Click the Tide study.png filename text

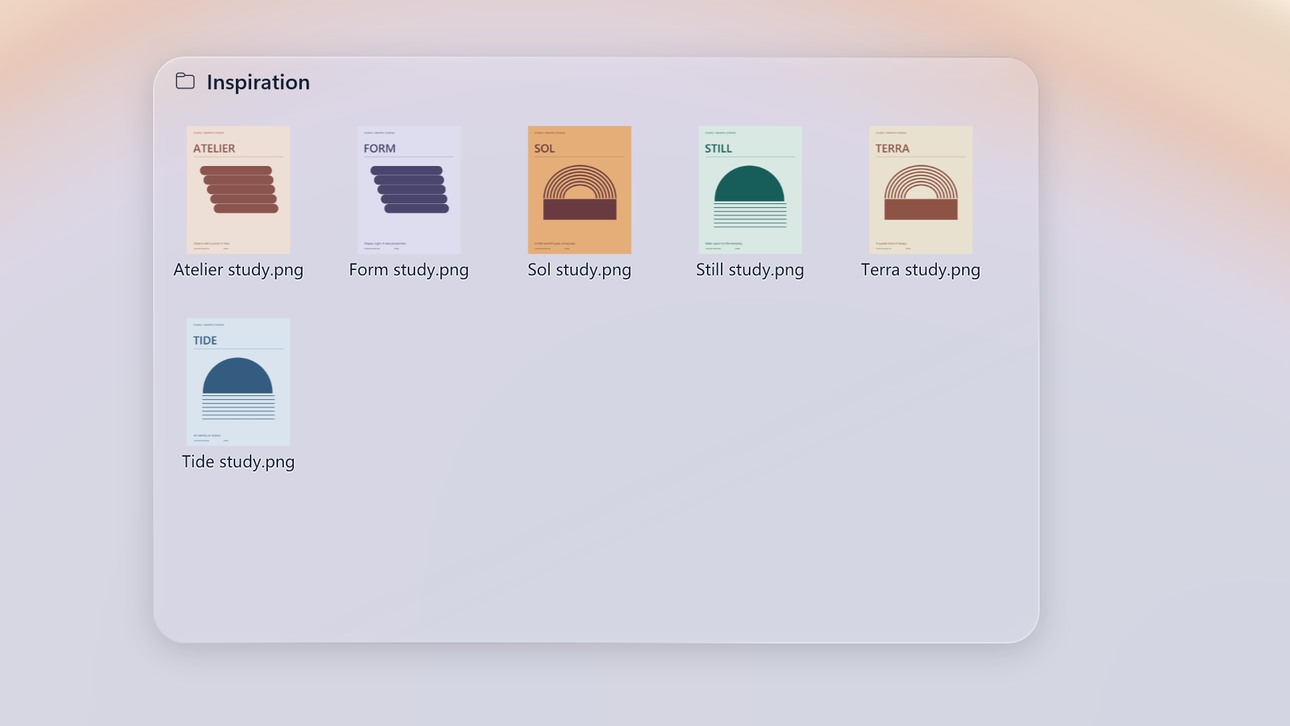point(238,462)
